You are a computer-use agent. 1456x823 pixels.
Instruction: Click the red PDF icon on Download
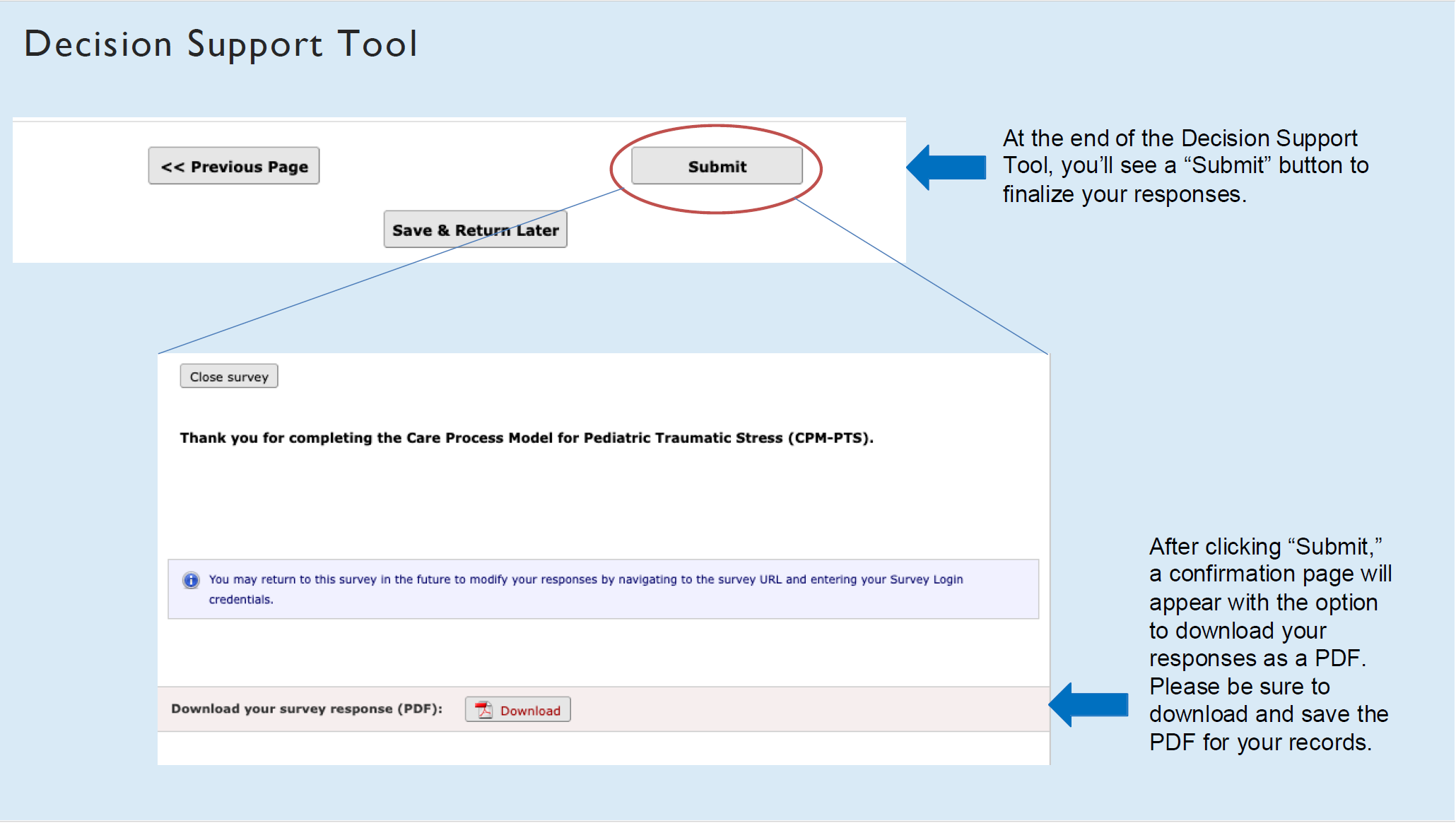(483, 710)
